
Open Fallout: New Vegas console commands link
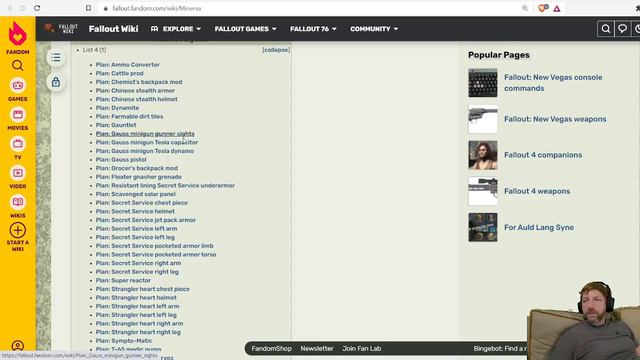coord(553,83)
